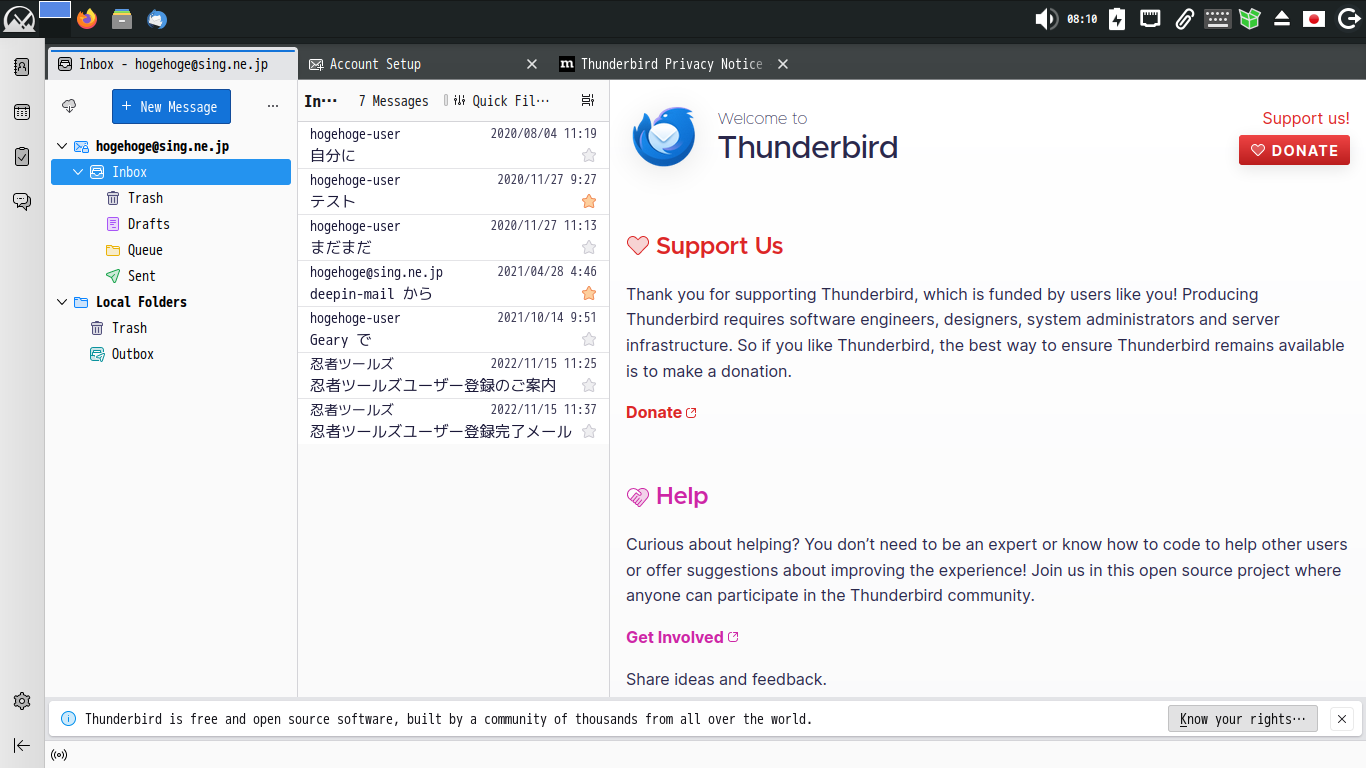The width and height of the screenshot is (1366, 768).
Task: Open the Donate link
Action: [661, 412]
